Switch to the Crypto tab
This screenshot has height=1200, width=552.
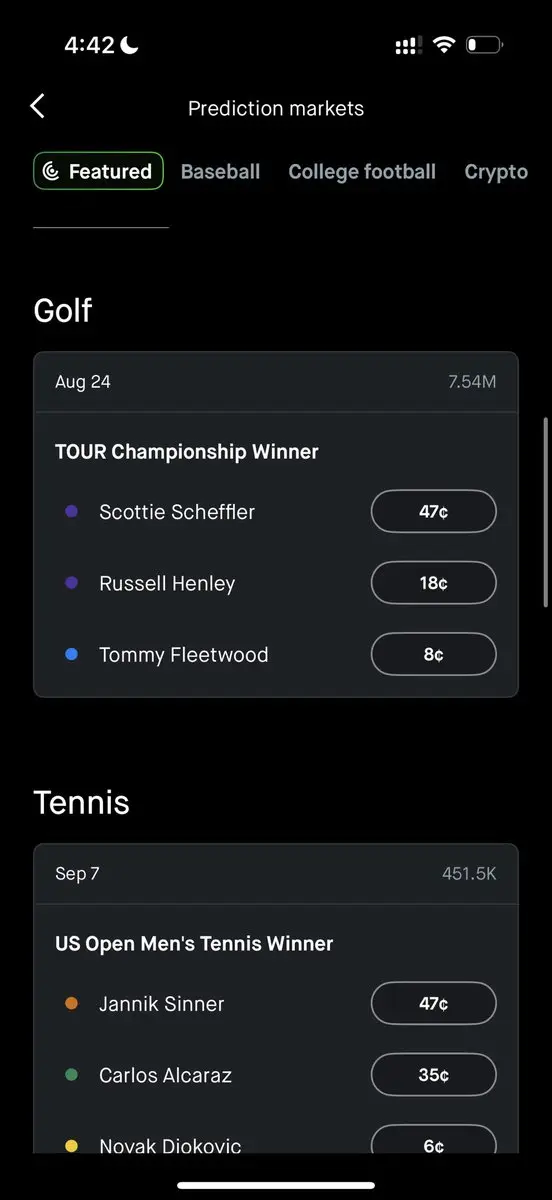click(496, 171)
